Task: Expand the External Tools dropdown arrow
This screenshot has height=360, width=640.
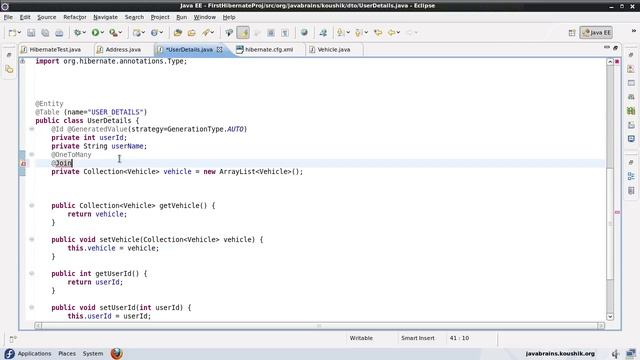Action: click(120, 33)
